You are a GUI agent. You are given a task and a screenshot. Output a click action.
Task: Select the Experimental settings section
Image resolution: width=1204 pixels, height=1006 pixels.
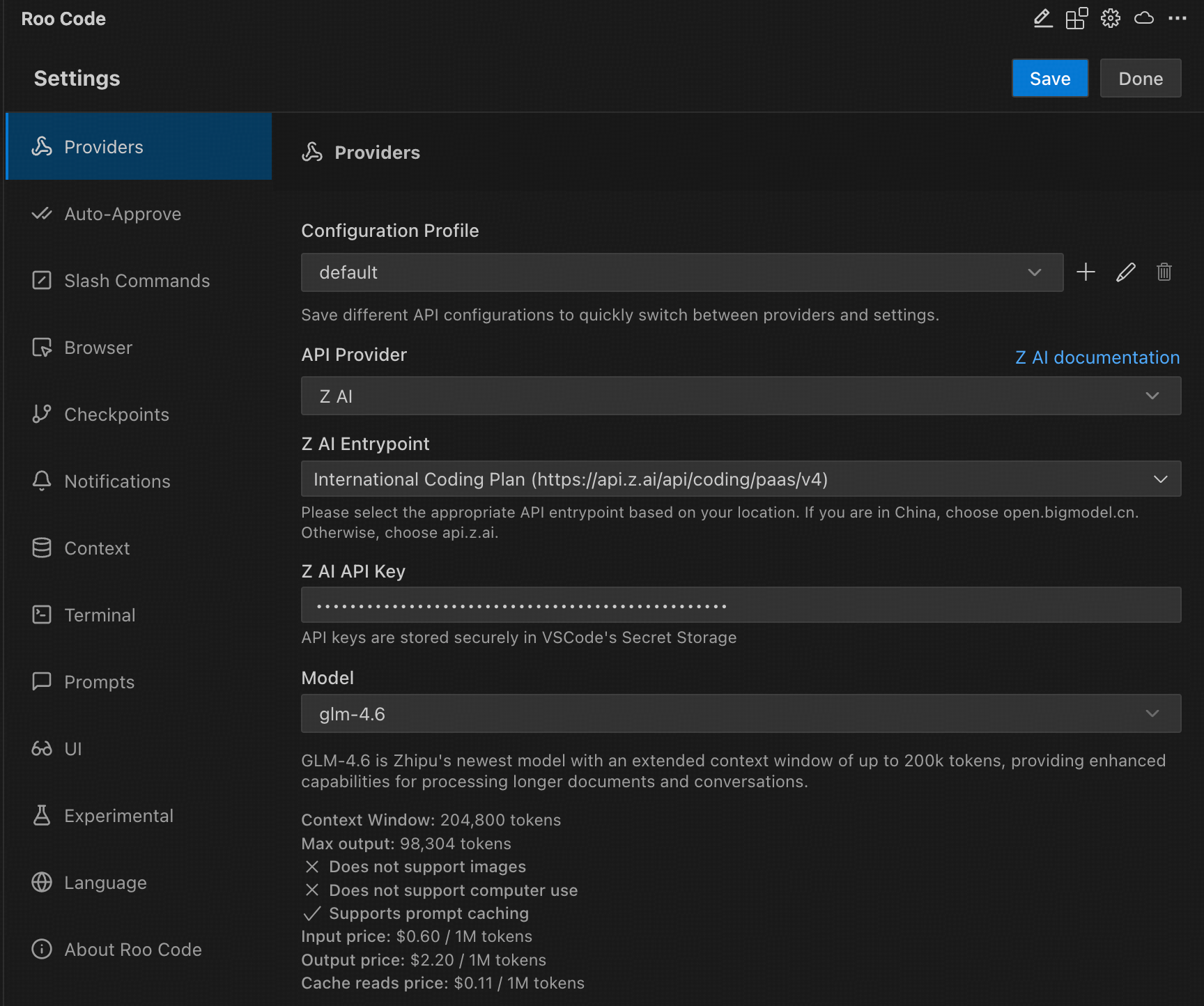click(x=118, y=816)
